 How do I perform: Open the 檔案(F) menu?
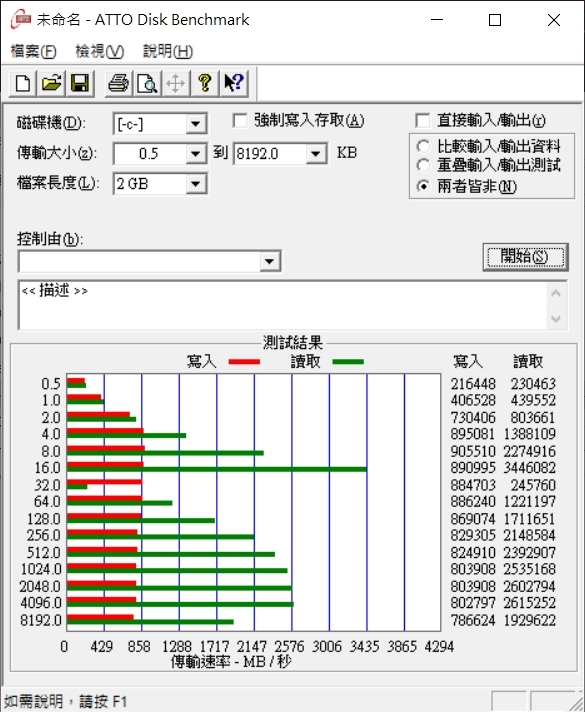click(33, 51)
